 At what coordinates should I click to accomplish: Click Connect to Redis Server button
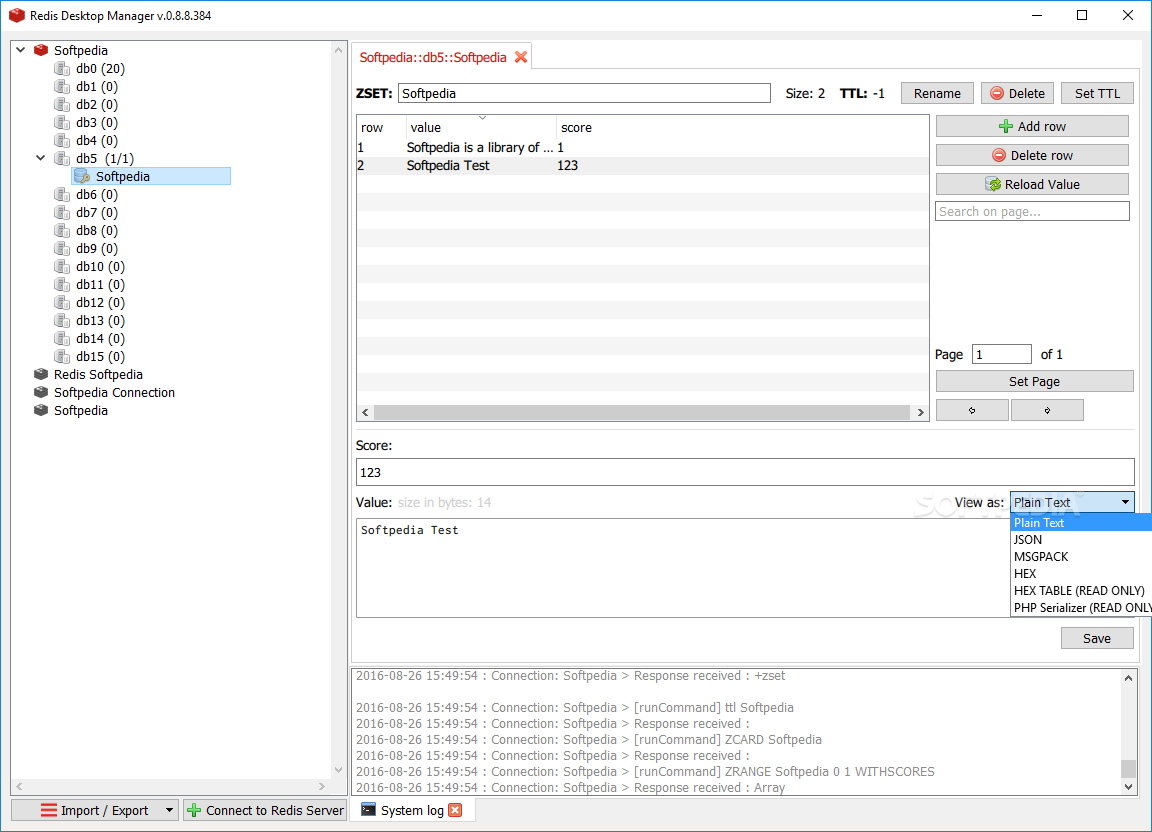pos(265,810)
